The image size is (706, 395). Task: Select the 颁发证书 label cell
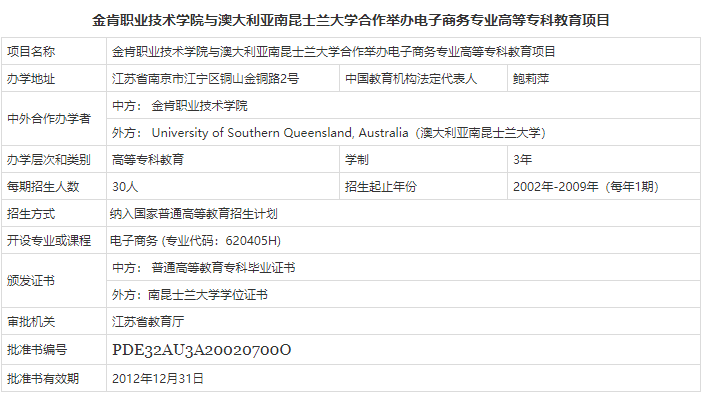pyautogui.click(x=54, y=281)
